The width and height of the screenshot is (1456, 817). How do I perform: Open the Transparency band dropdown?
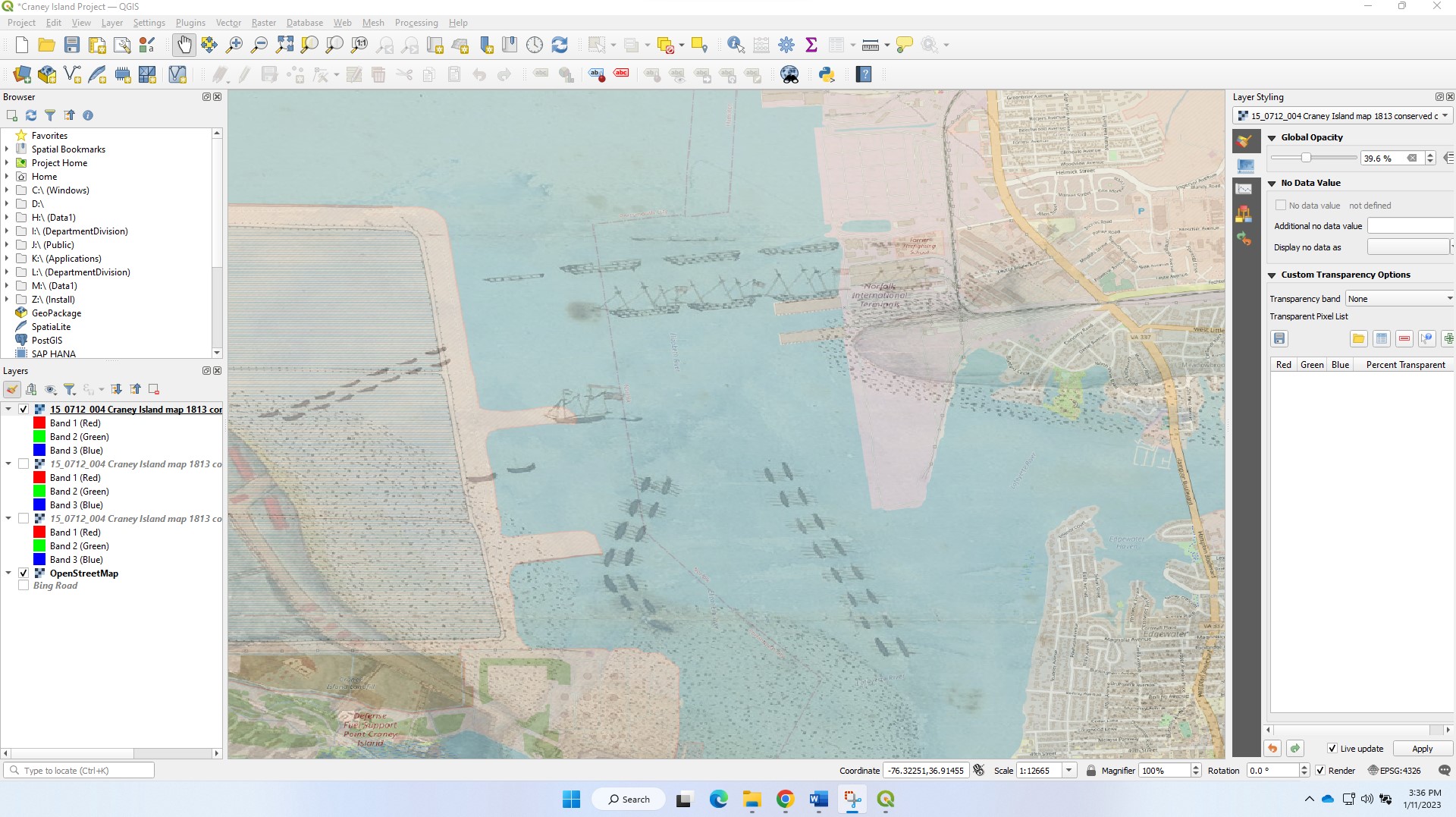(1399, 299)
